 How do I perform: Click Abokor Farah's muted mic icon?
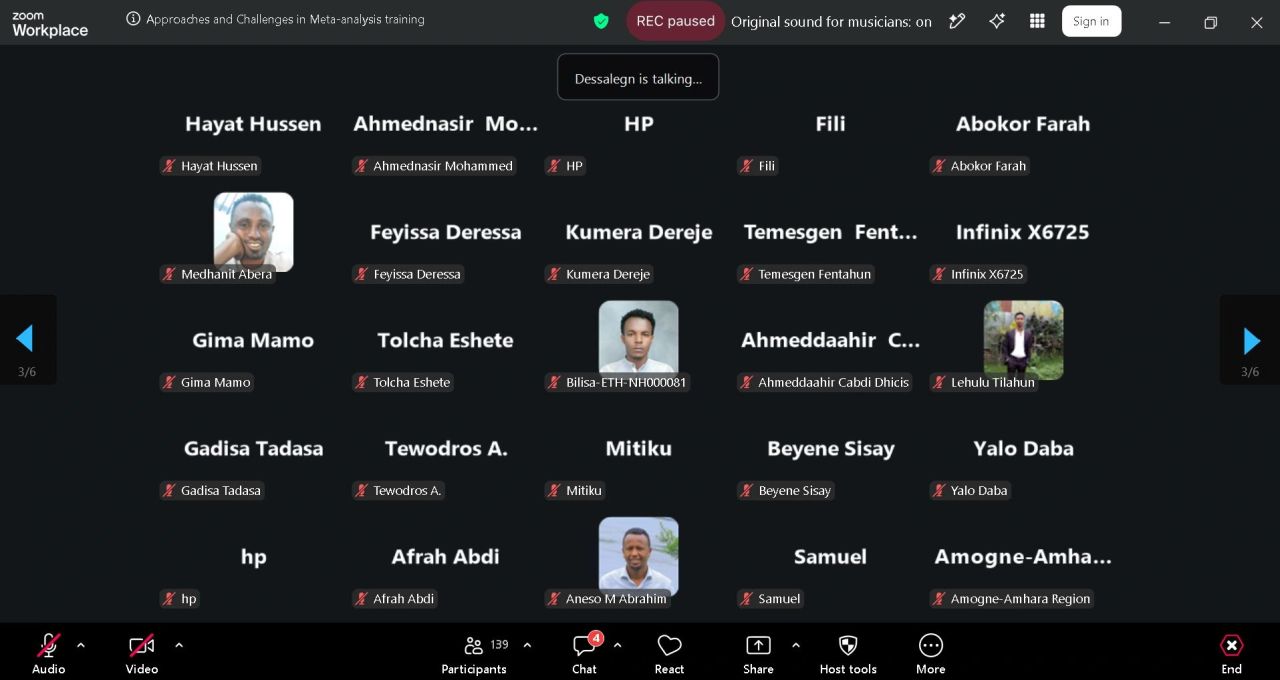[939, 166]
